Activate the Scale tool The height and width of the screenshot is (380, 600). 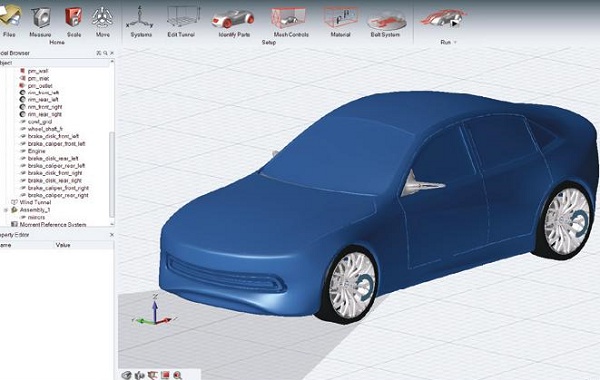tap(74, 20)
